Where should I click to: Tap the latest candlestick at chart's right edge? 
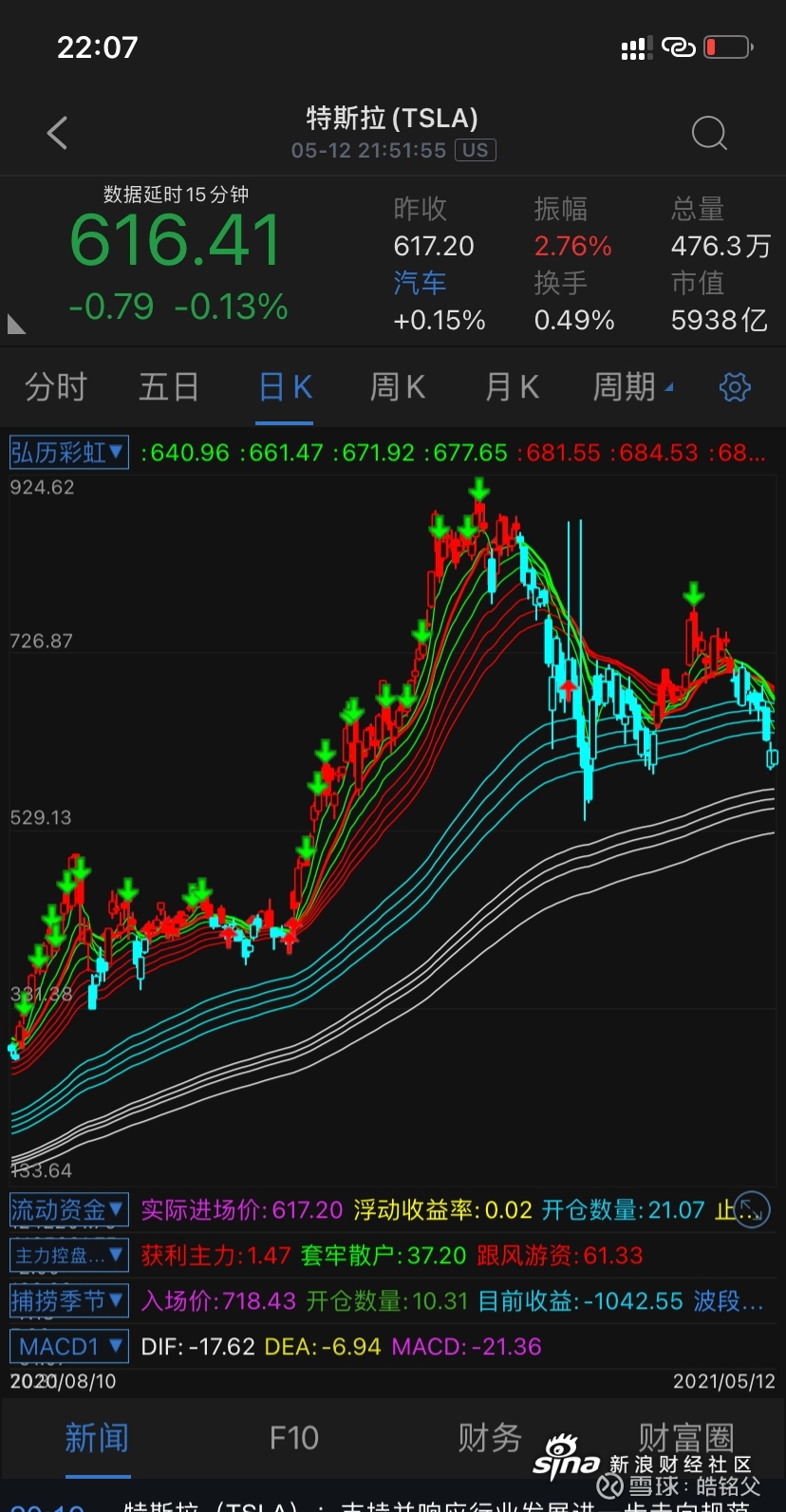coord(773,757)
